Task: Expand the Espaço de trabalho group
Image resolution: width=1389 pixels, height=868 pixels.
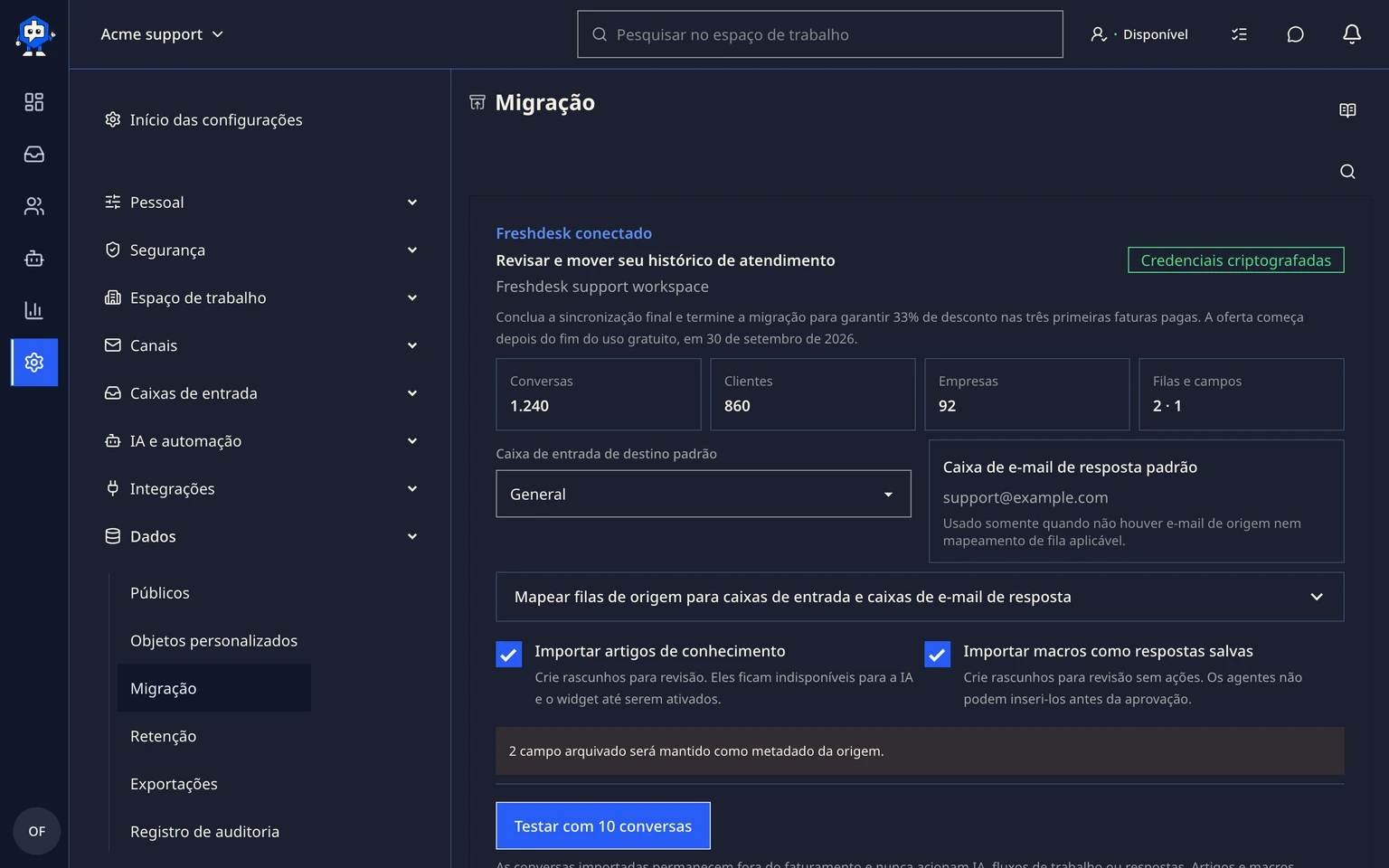Action: click(261, 298)
